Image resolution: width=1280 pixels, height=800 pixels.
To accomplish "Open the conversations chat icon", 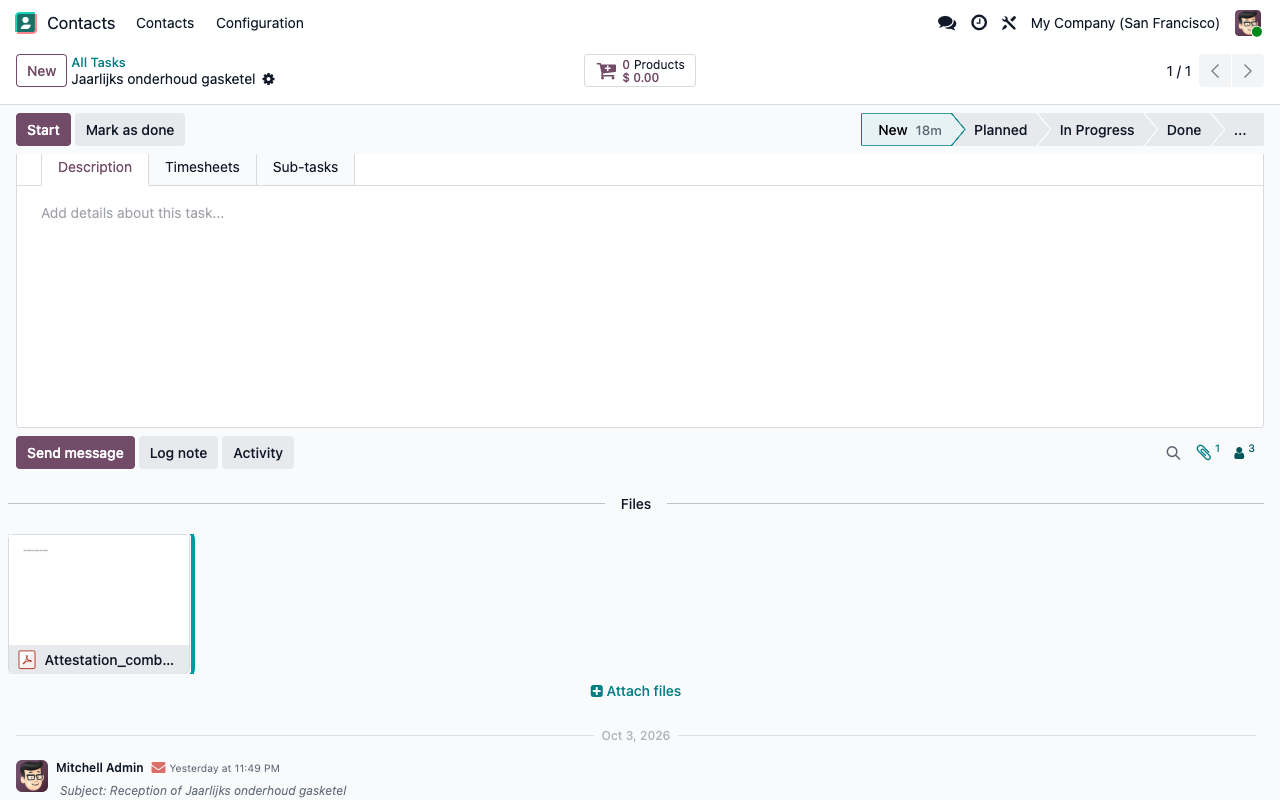I will click(x=947, y=23).
